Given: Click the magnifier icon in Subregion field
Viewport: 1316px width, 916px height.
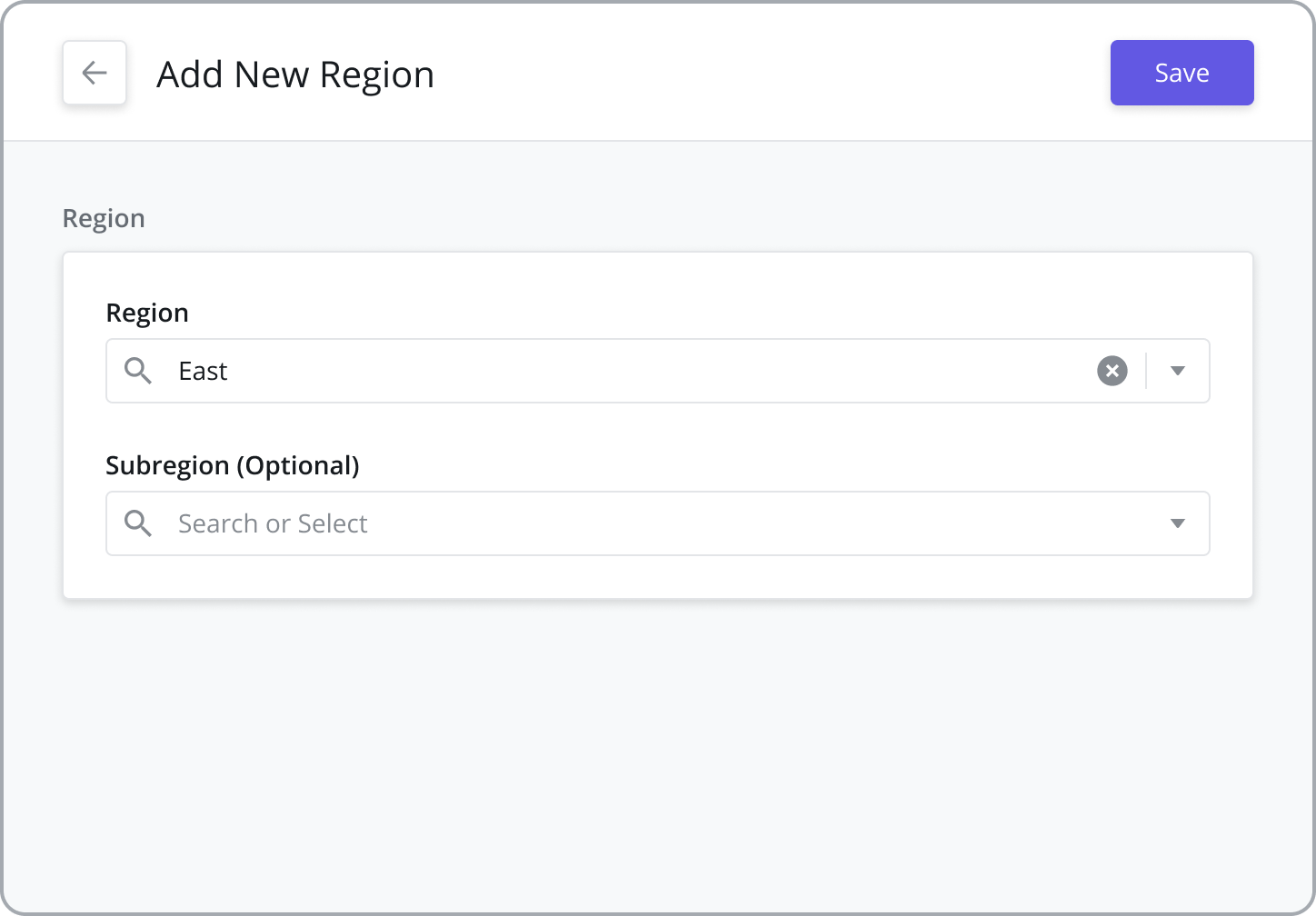Looking at the screenshot, I should pyautogui.click(x=138, y=523).
